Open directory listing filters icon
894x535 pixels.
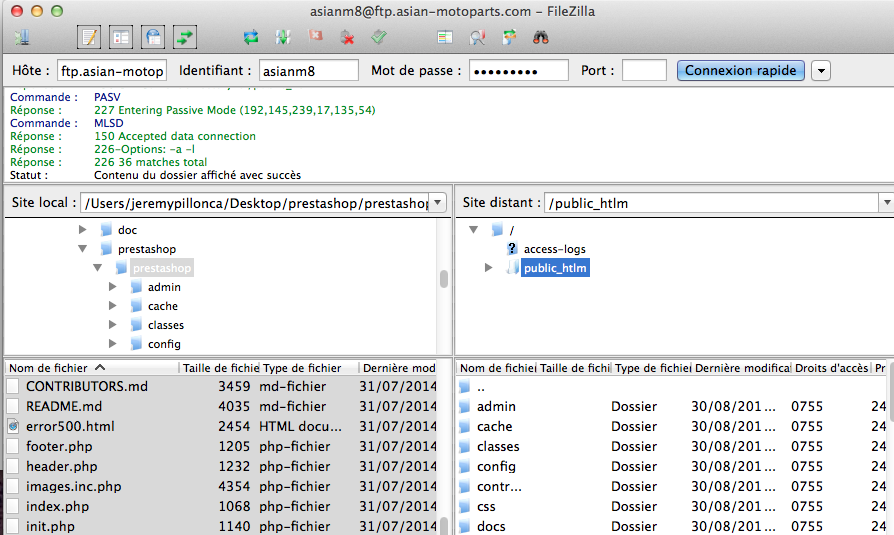pos(445,38)
